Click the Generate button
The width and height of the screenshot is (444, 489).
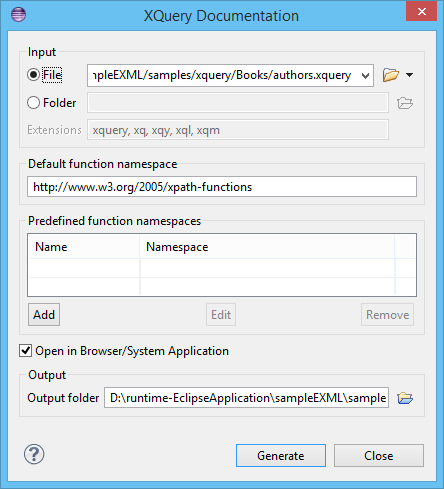(x=281, y=455)
